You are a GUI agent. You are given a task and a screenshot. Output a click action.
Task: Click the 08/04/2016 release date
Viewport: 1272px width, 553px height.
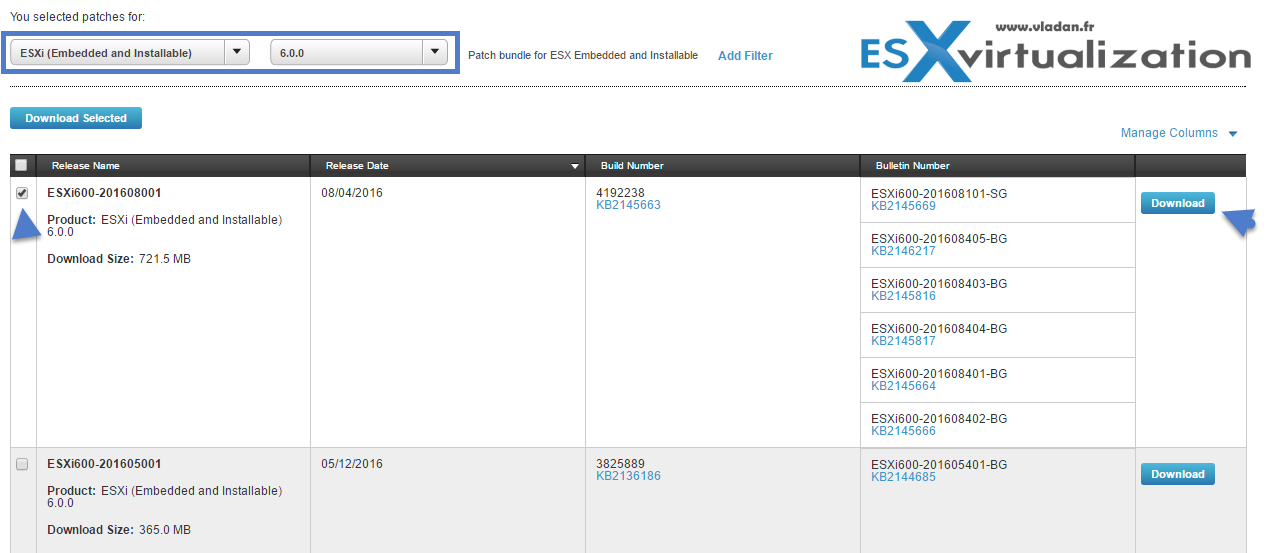[352, 193]
